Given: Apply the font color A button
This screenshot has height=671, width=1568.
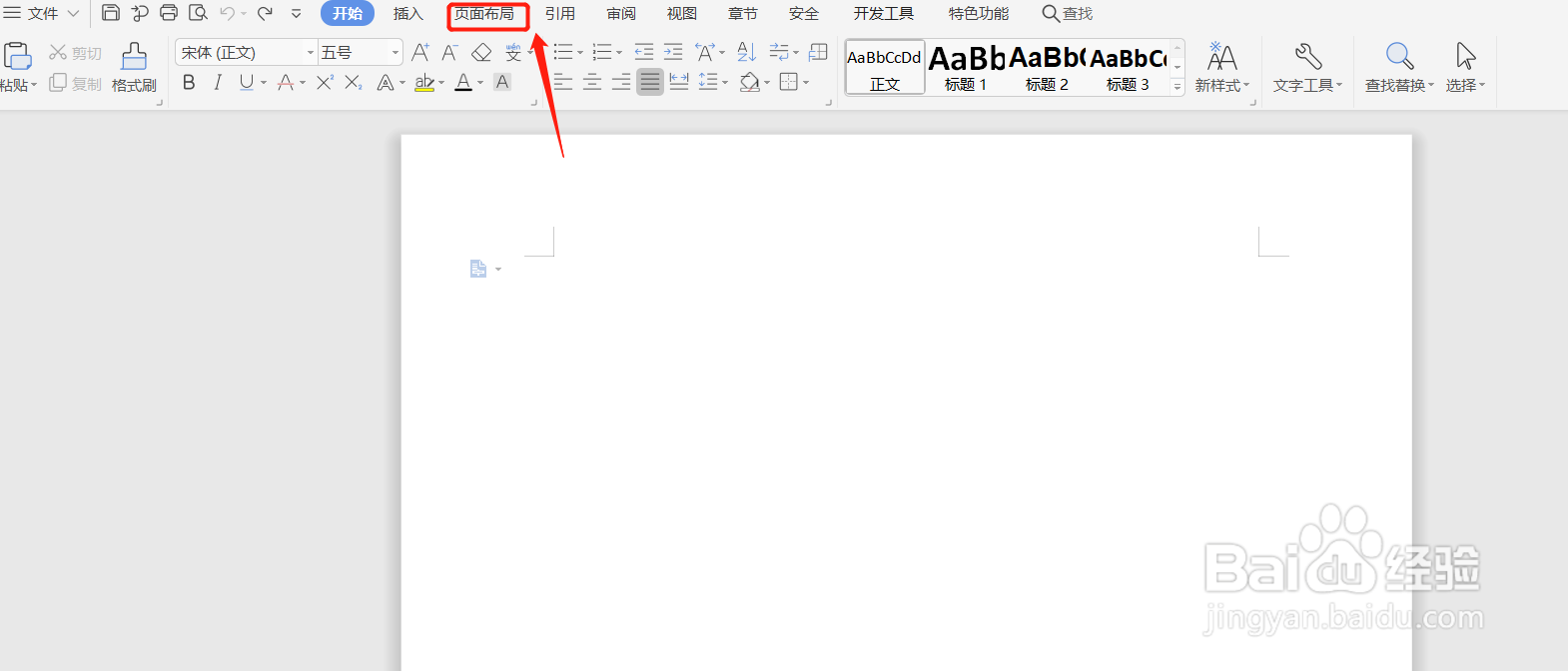Looking at the screenshot, I should [463, 83].
